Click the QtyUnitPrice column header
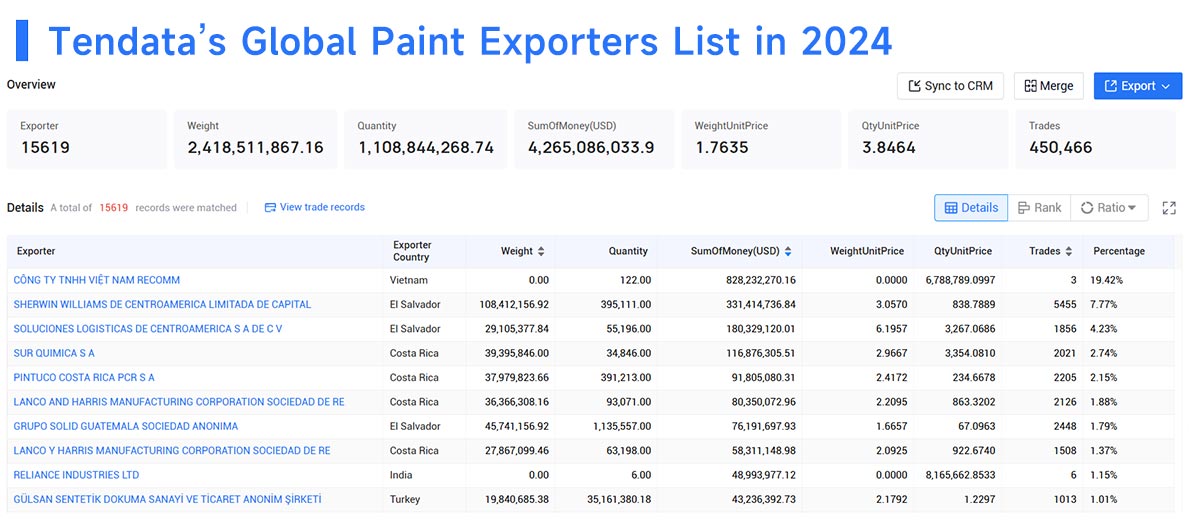Image resolution: width=1190 pixels, height=526 pixels. point(963,251)
